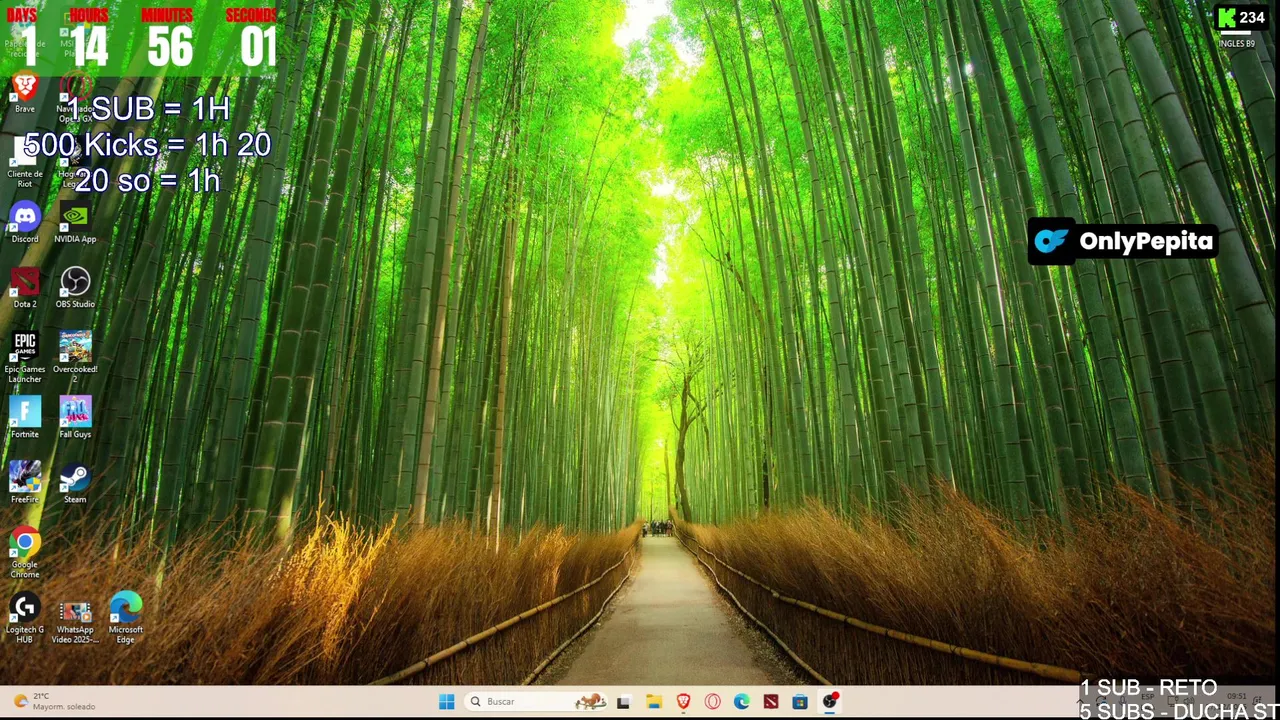Click the OnlyPepita overlay badge

1123,241
